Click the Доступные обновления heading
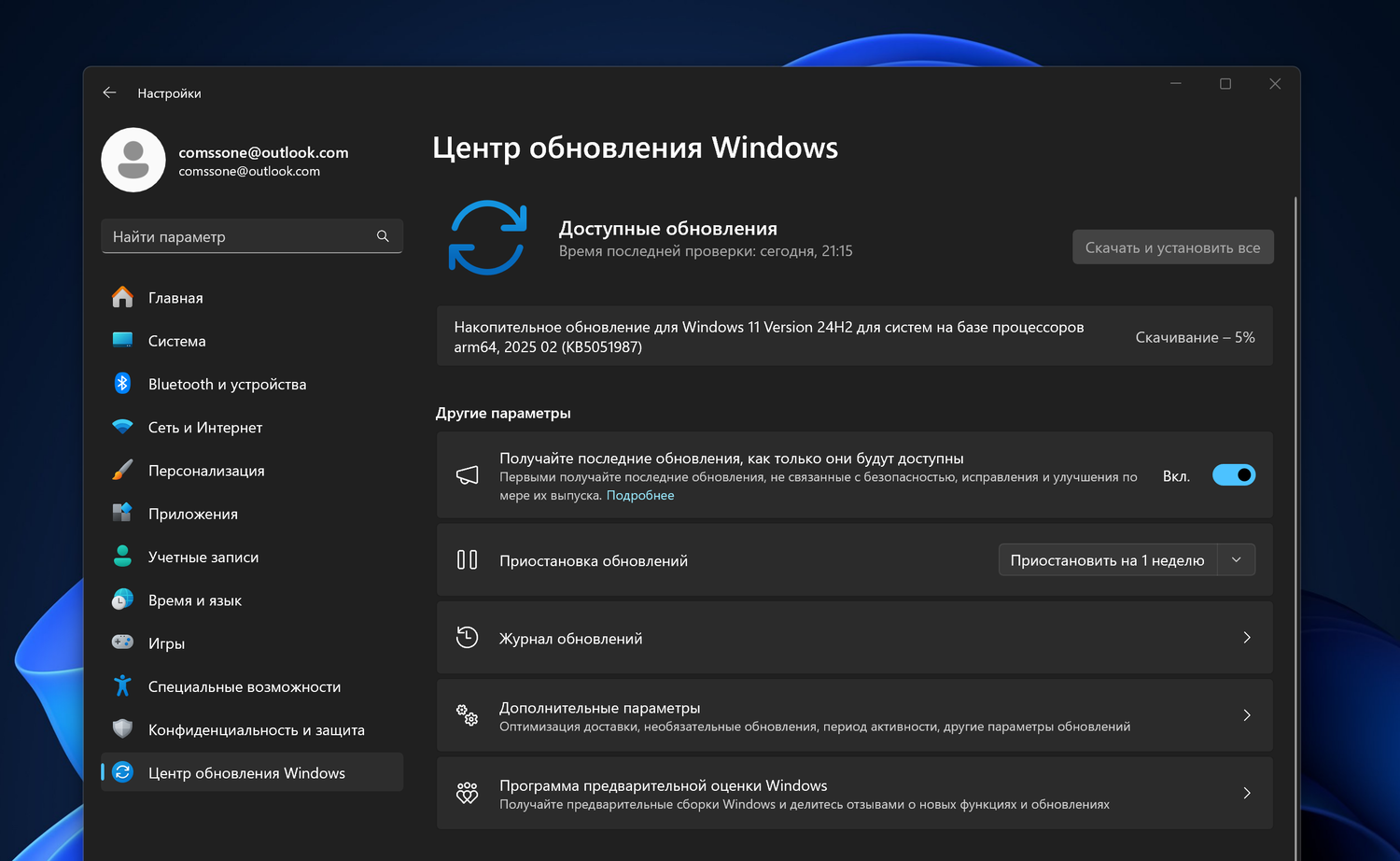Image resolution: width=1400 pixels, height=861 pixels. [668, 228]
